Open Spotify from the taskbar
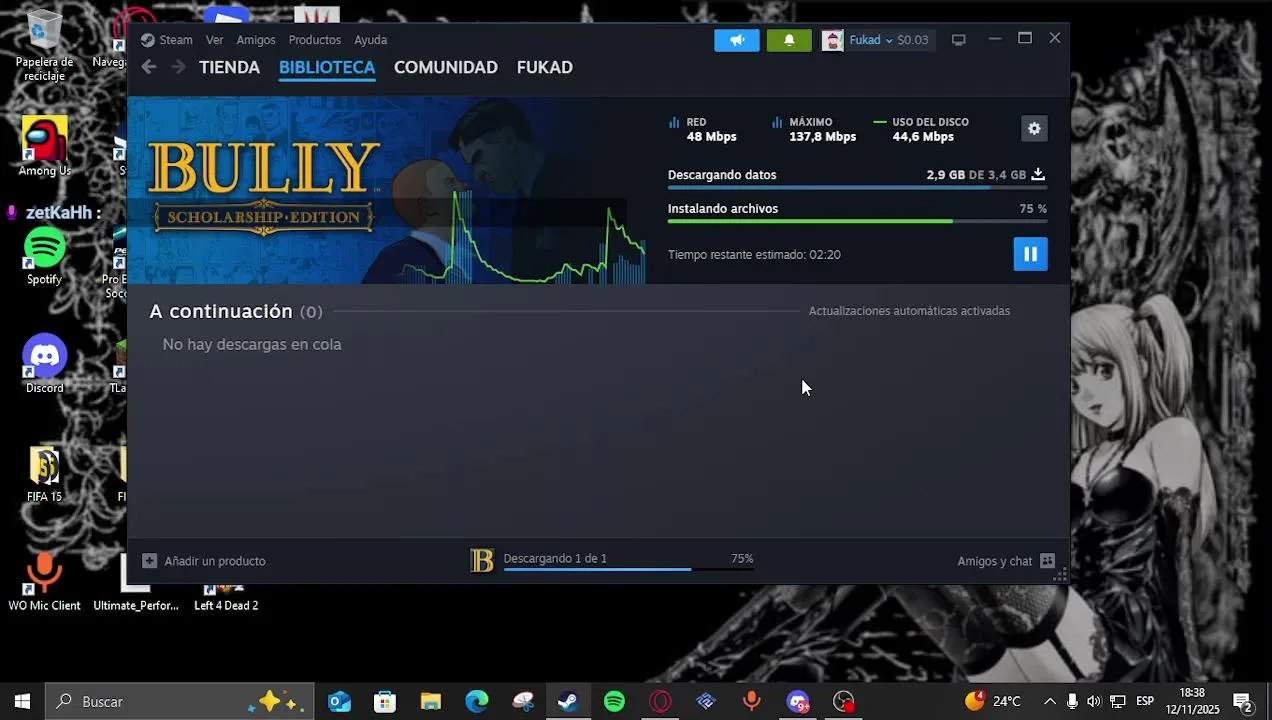 click(x=614, y=702)
